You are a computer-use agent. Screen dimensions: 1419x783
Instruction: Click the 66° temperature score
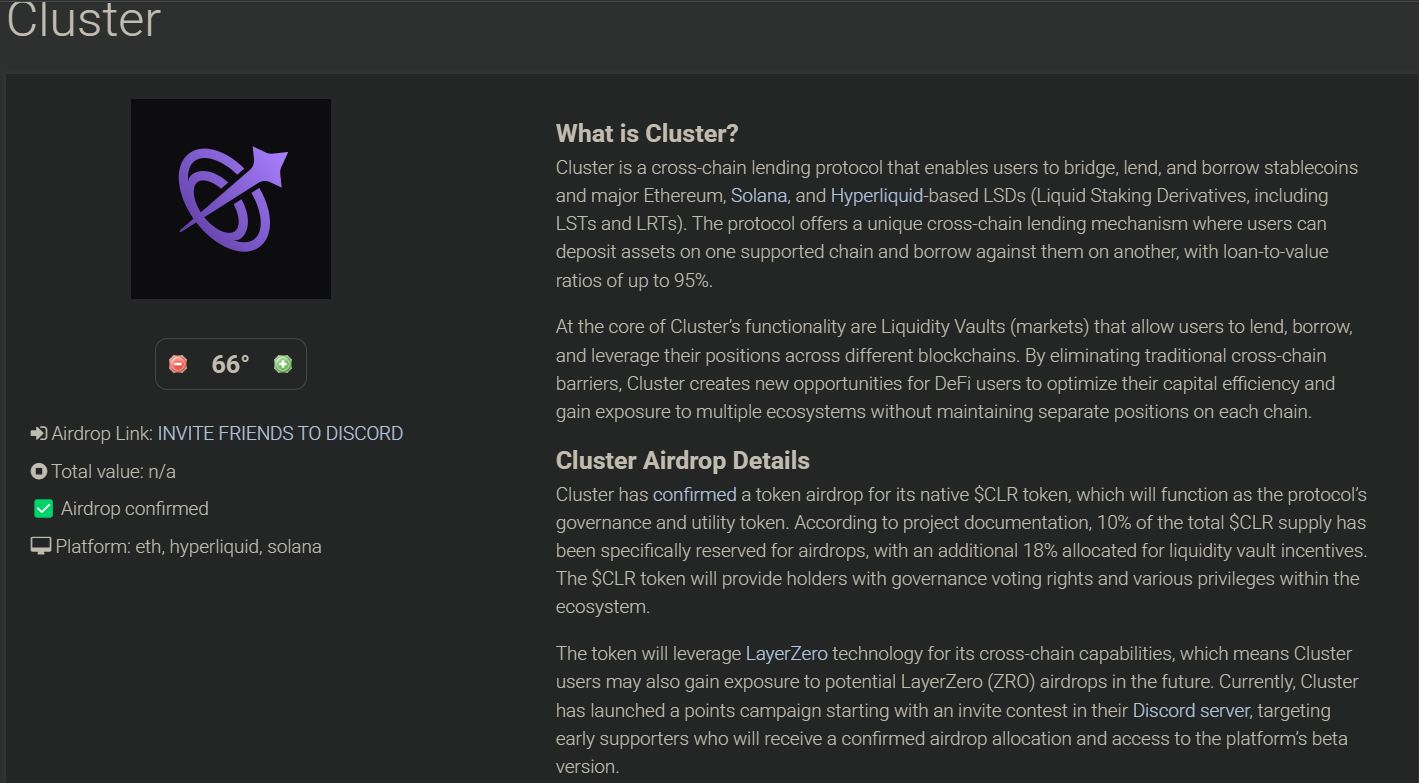pyautogui.click(x=230, y=364)
